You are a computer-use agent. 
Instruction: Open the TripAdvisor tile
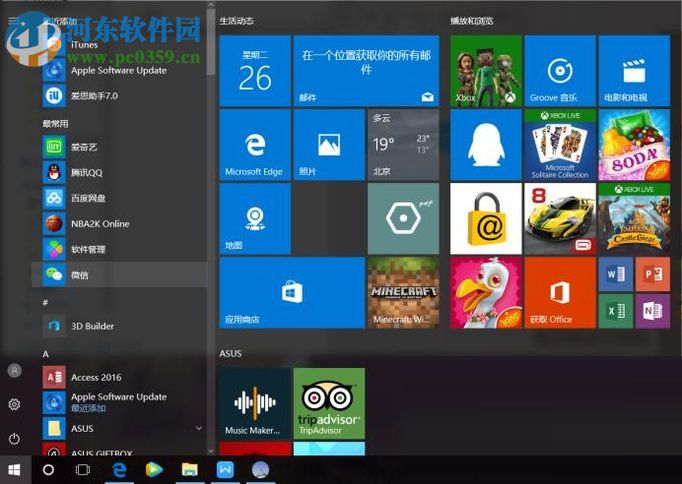point(329,404)
